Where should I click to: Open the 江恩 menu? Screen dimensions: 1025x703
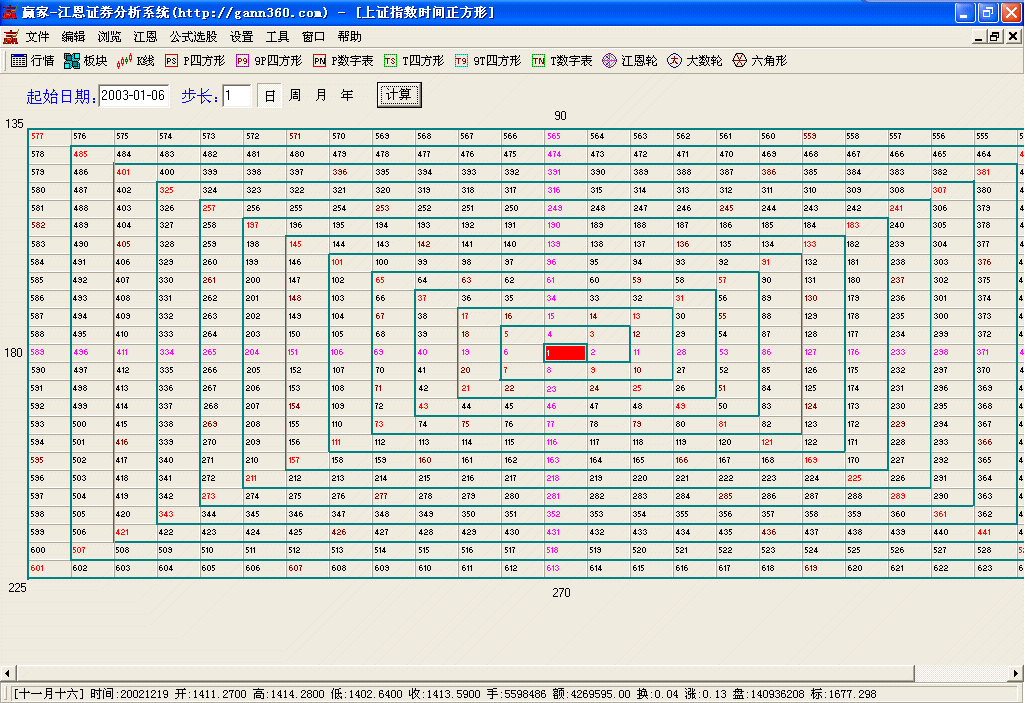coord(145,36)
